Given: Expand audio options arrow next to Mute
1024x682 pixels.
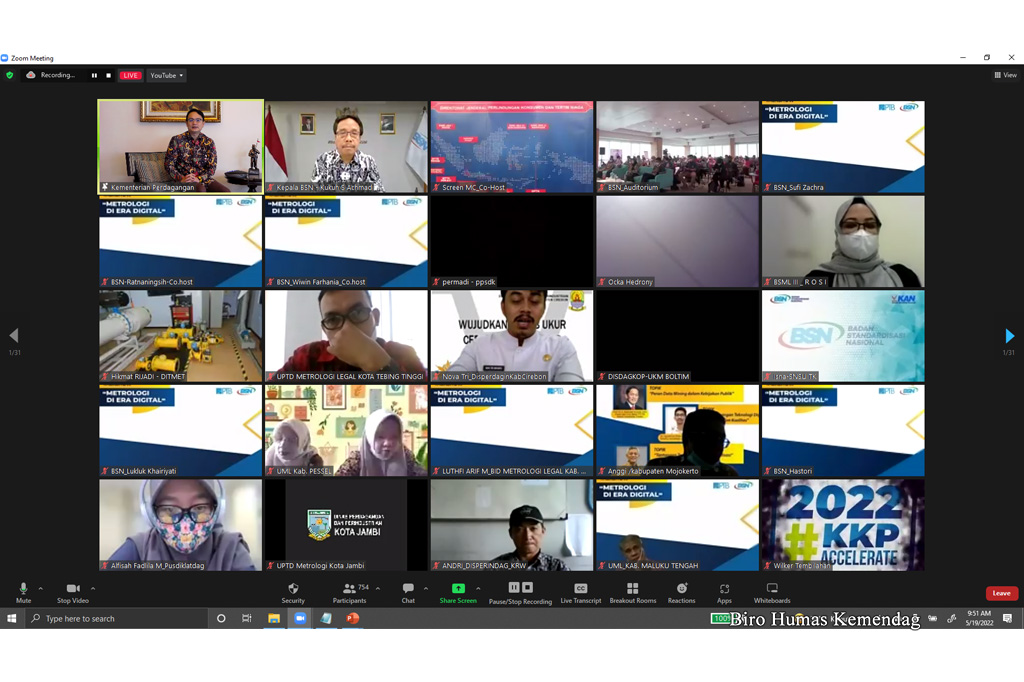Looking at the screenshot, I should click(x=41, y=588).
